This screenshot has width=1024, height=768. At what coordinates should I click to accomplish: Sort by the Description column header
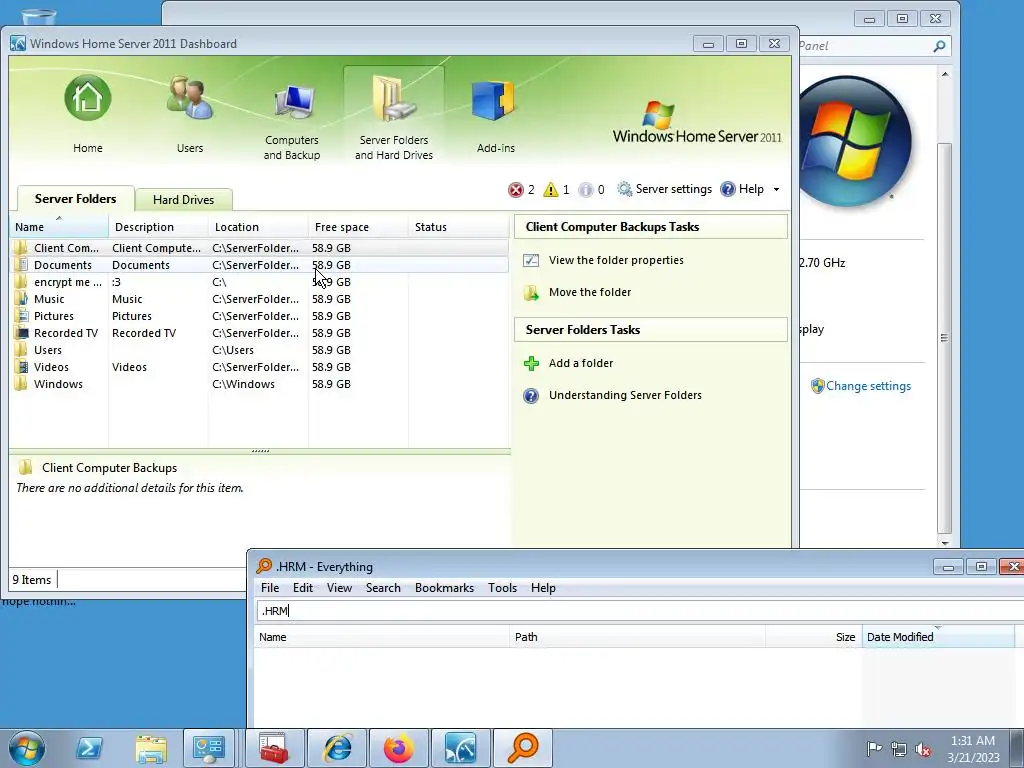159,227
